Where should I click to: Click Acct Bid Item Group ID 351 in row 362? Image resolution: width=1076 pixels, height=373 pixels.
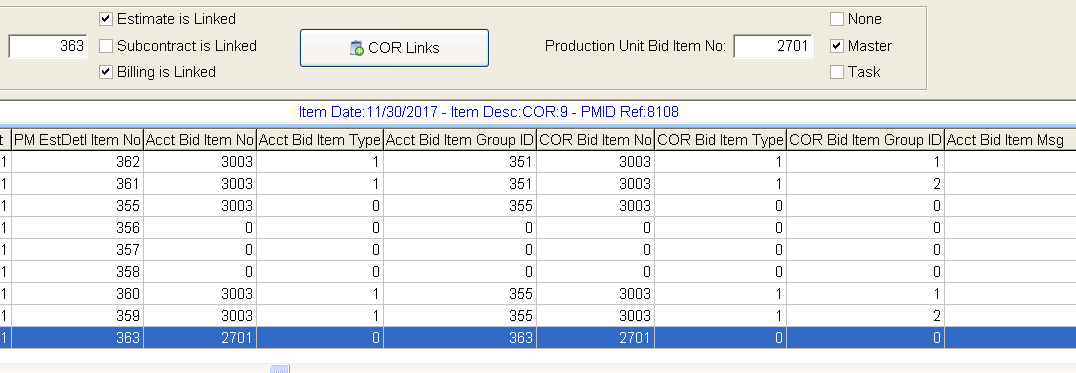(460, 162)
